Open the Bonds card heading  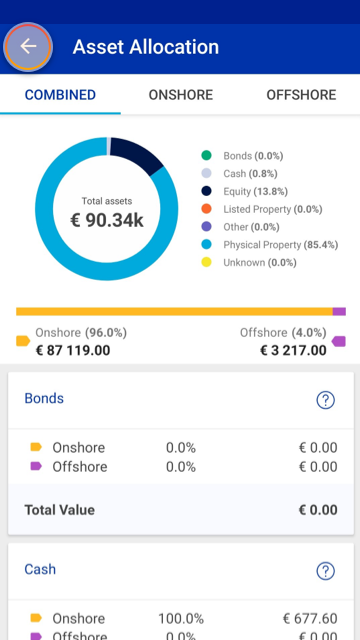44,398
